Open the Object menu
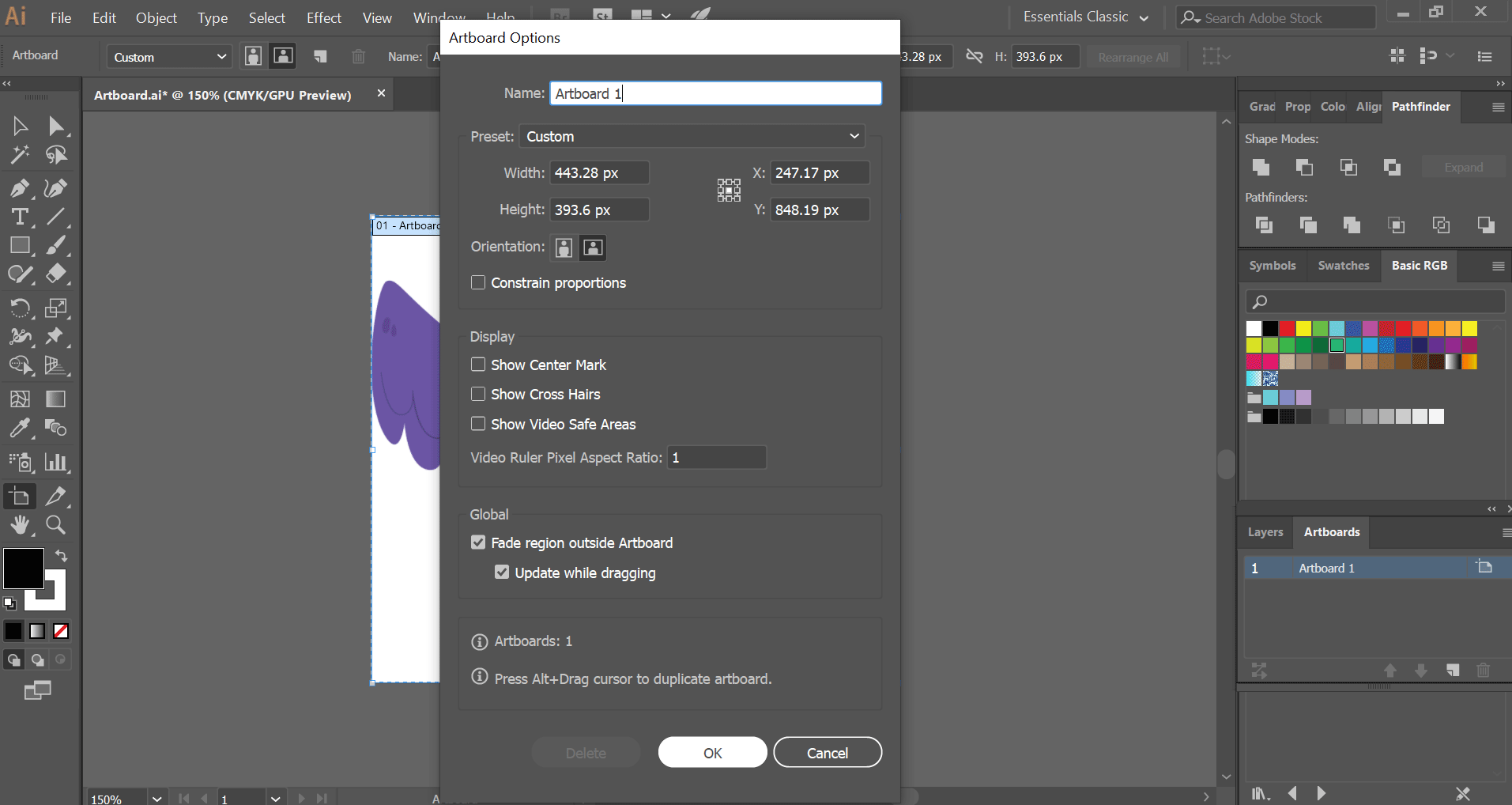The width and height of the screenshot is (1512, 805). (156, 17)
